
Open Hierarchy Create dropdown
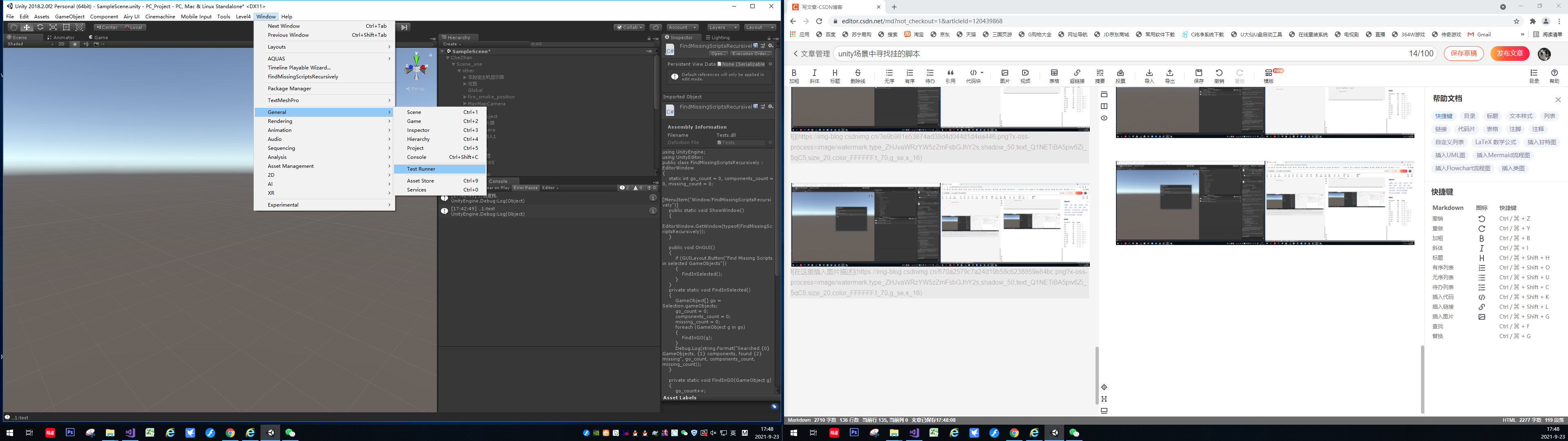point(452,44)
